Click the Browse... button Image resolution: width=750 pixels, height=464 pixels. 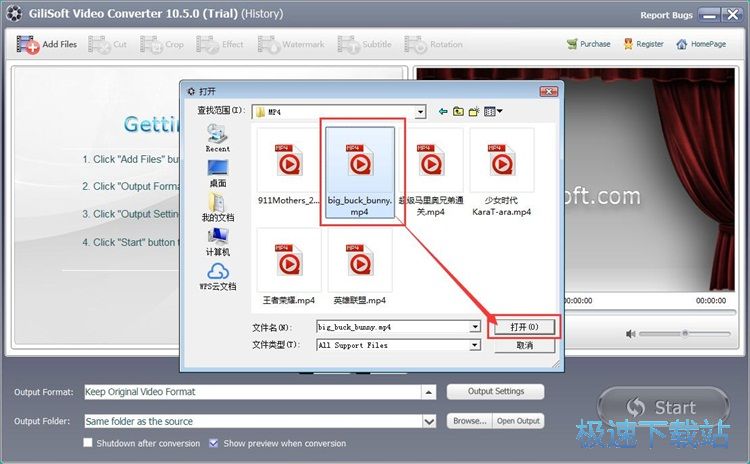tap(470, 421)
